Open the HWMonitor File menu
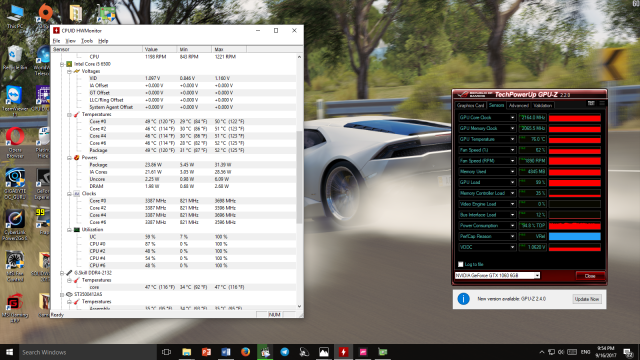The height and width of the screenshot is (360, 640). [56, 41]
